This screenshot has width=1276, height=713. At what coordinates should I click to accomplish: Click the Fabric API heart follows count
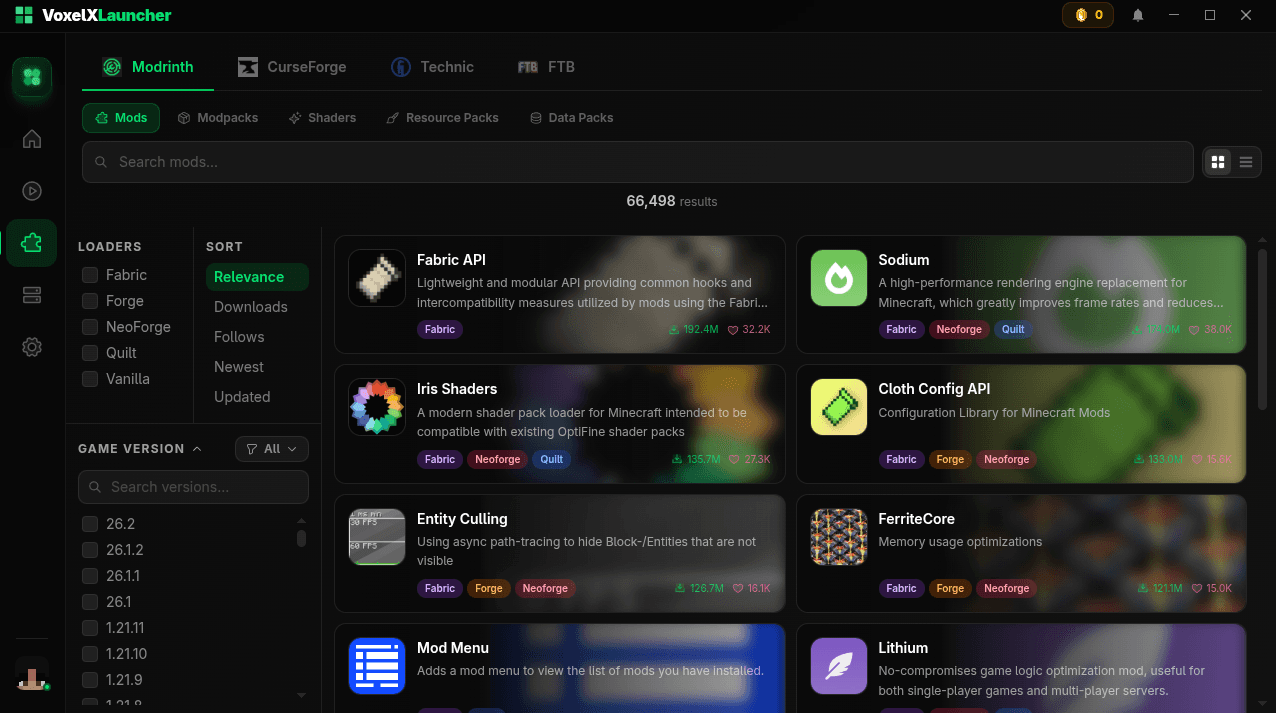point(749,329)
